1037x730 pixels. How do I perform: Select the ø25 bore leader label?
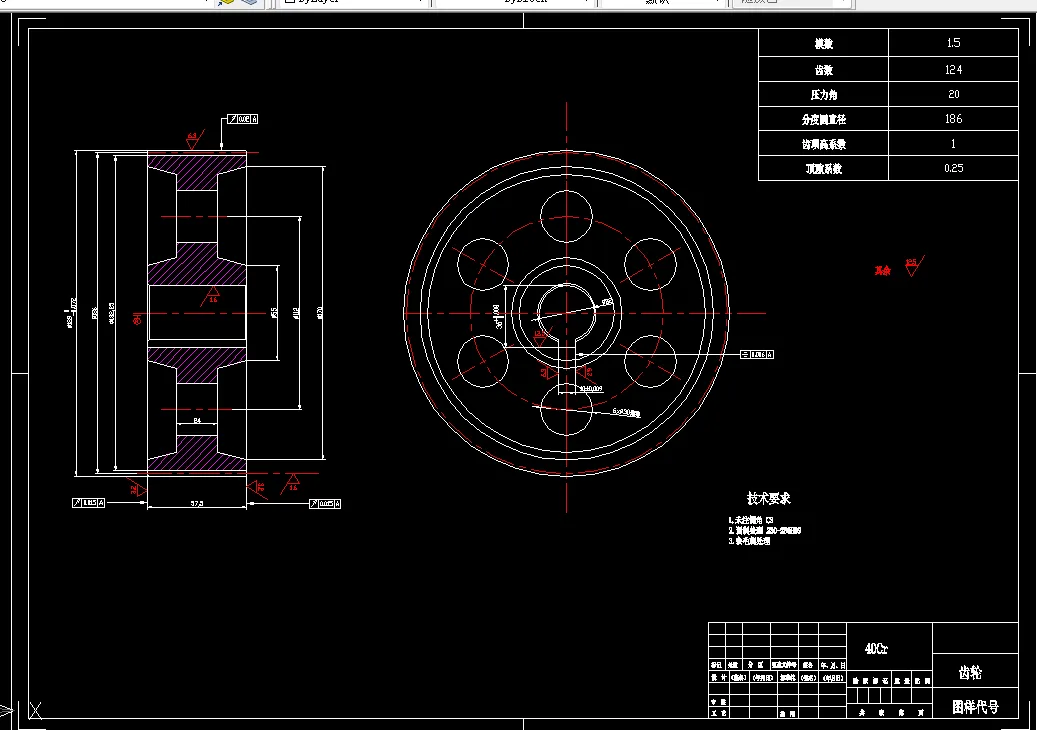[606, 304]
